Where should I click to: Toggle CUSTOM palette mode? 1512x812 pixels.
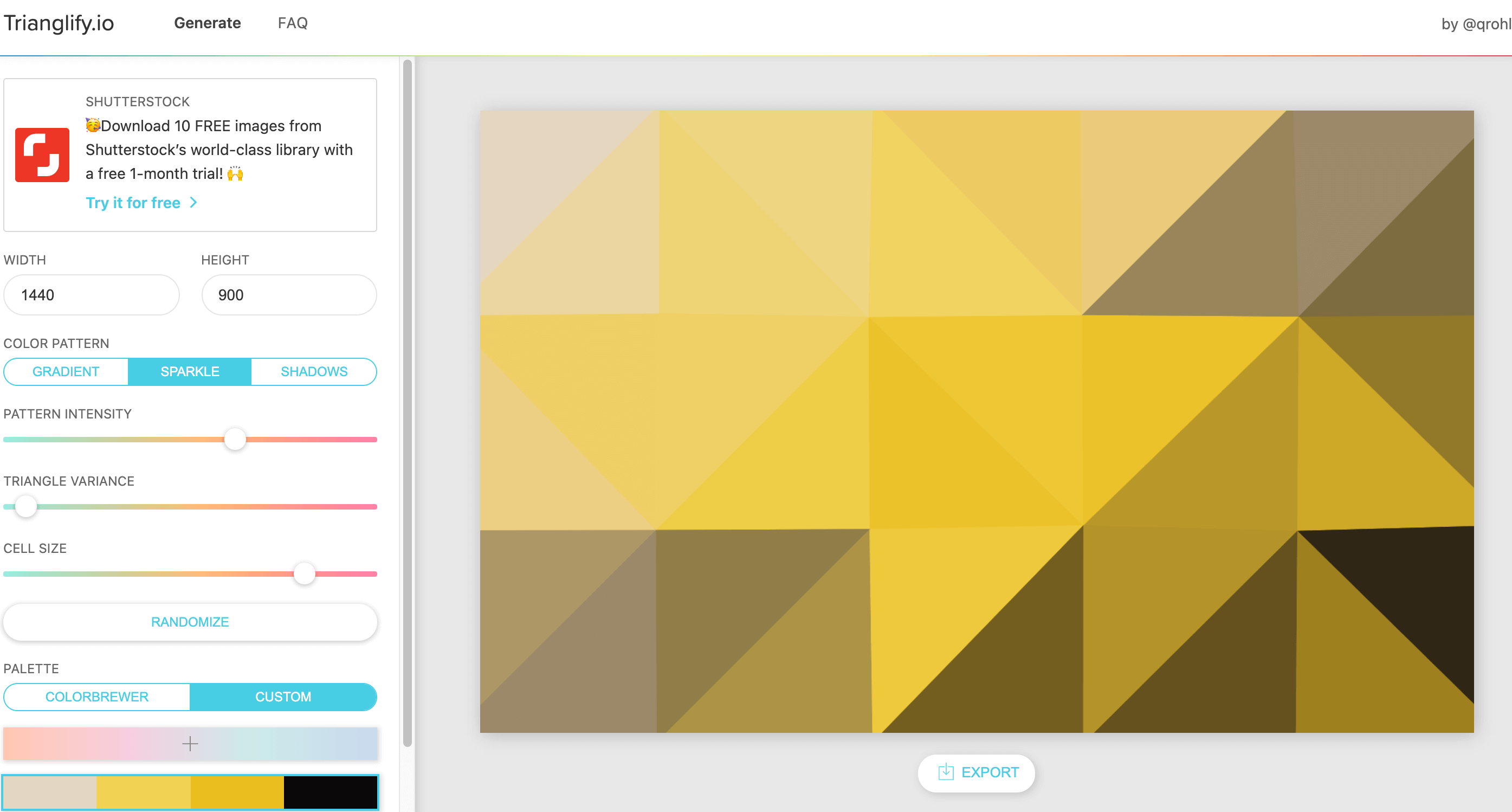click(x=283, y=697)
